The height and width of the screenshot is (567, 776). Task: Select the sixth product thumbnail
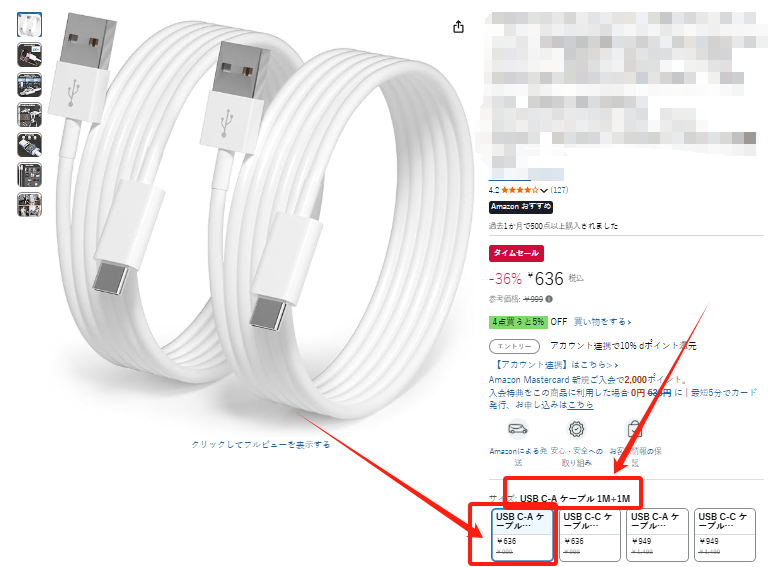[30, 175]
